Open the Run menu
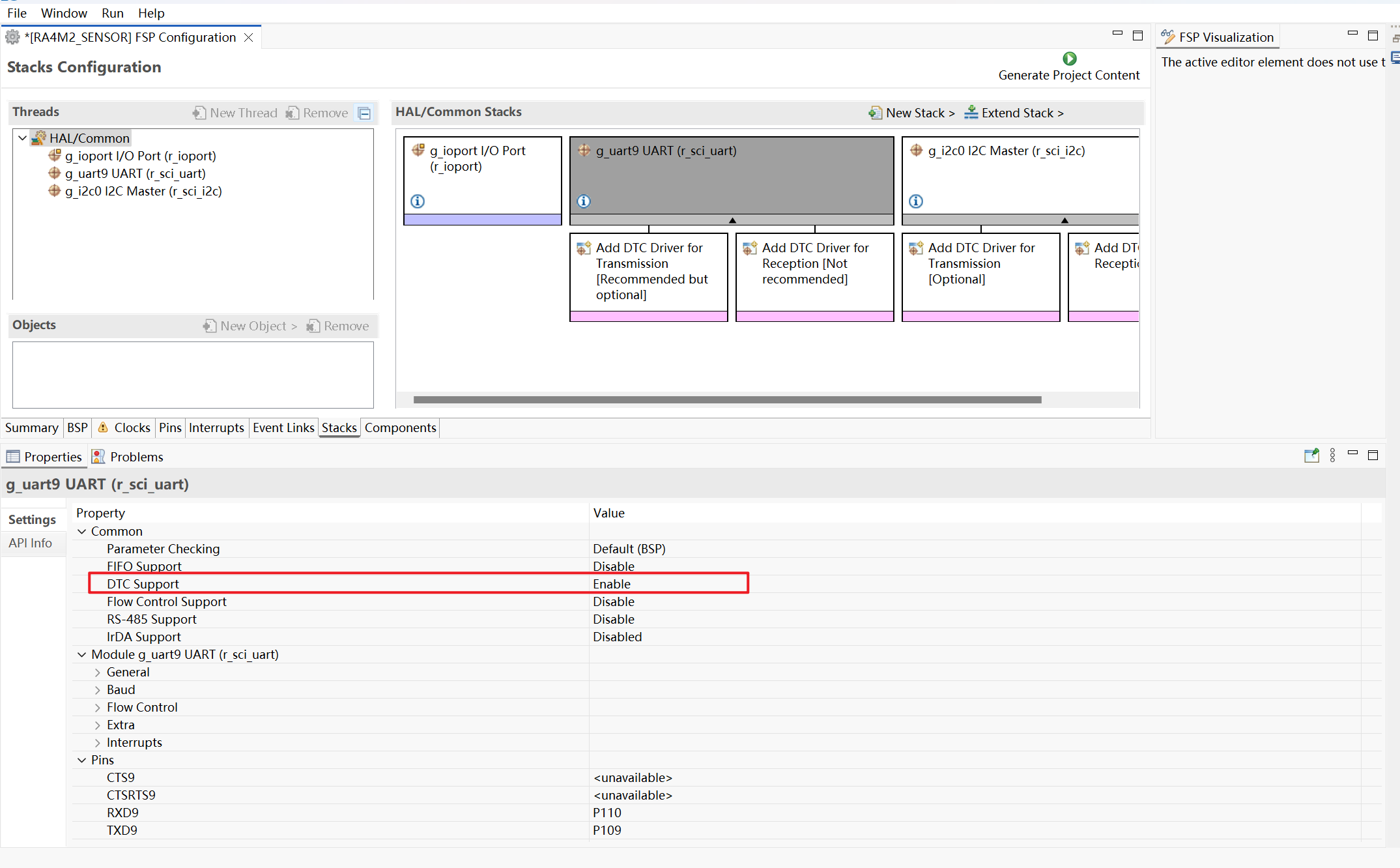This screenshot has width=1400, height=868. tap(112, 13)
